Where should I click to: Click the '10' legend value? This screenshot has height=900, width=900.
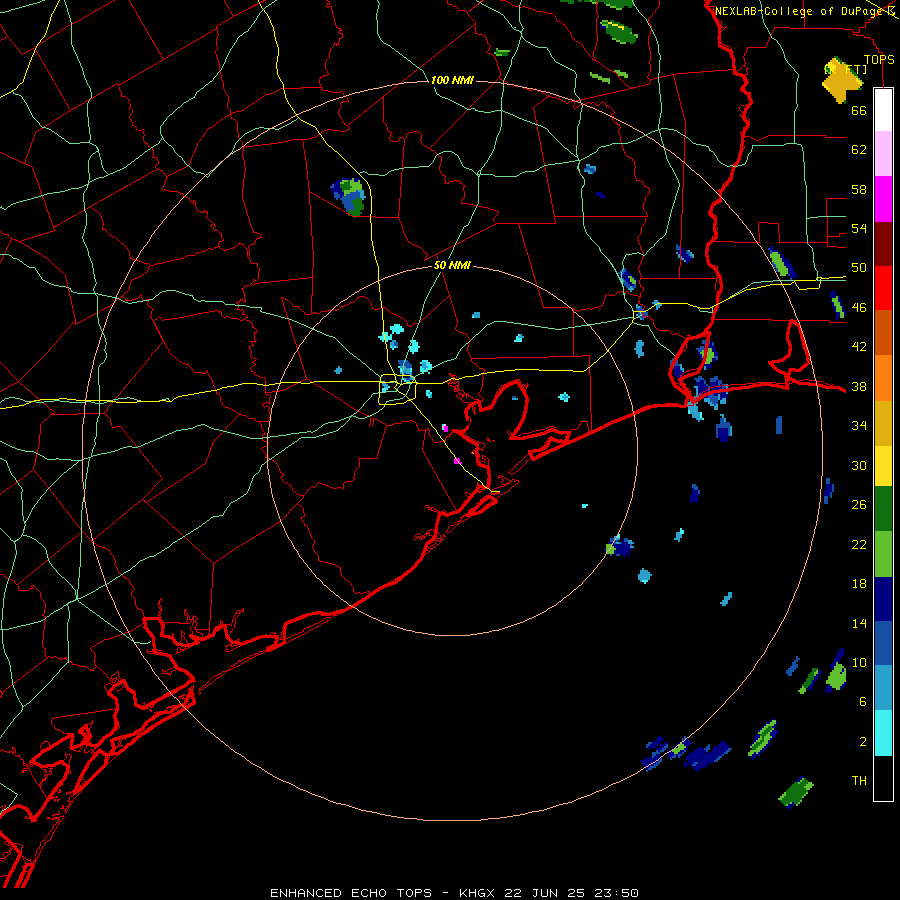tap(859, 662)
